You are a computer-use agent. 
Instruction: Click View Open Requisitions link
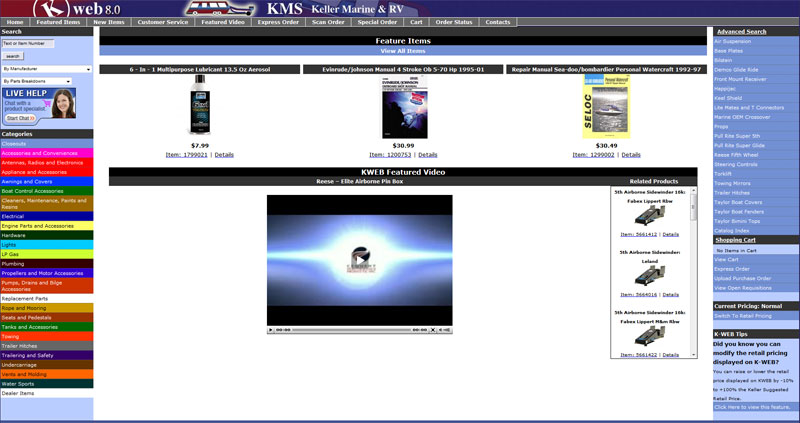[x=744, y=288]
